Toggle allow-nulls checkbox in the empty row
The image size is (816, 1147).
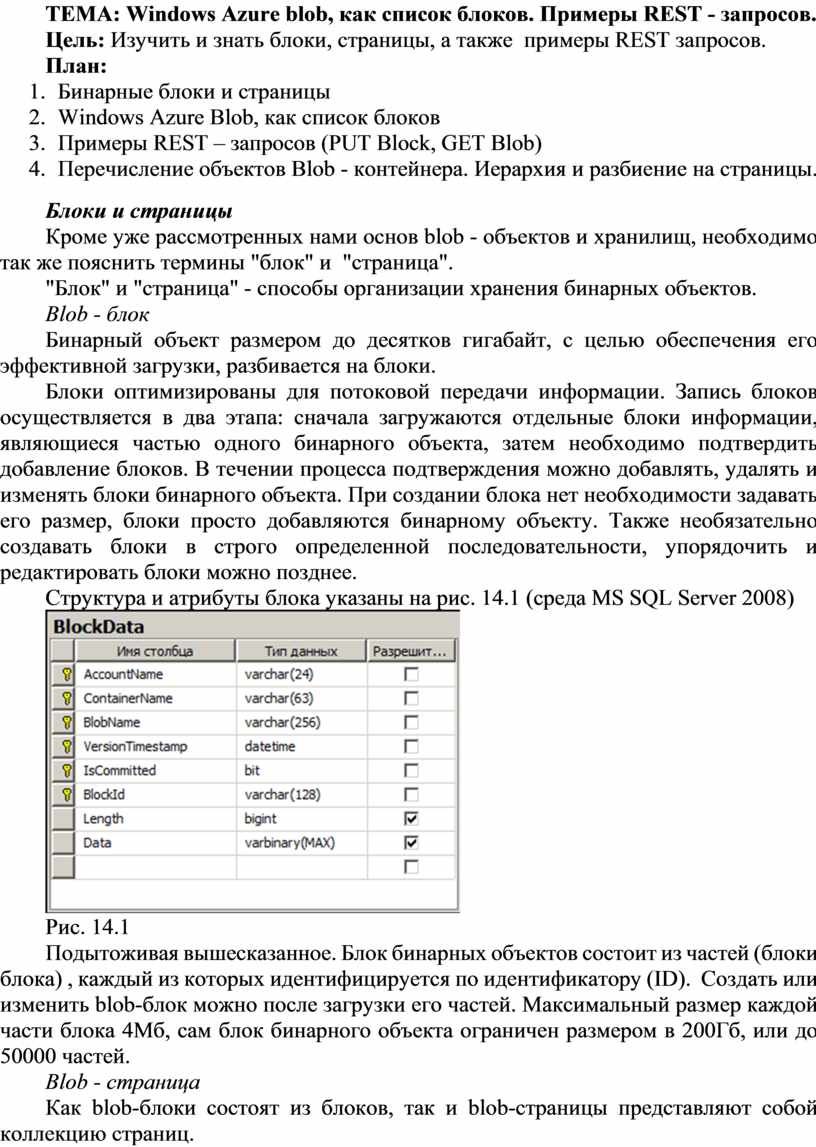pyautogui.click(x=412, y=867)
